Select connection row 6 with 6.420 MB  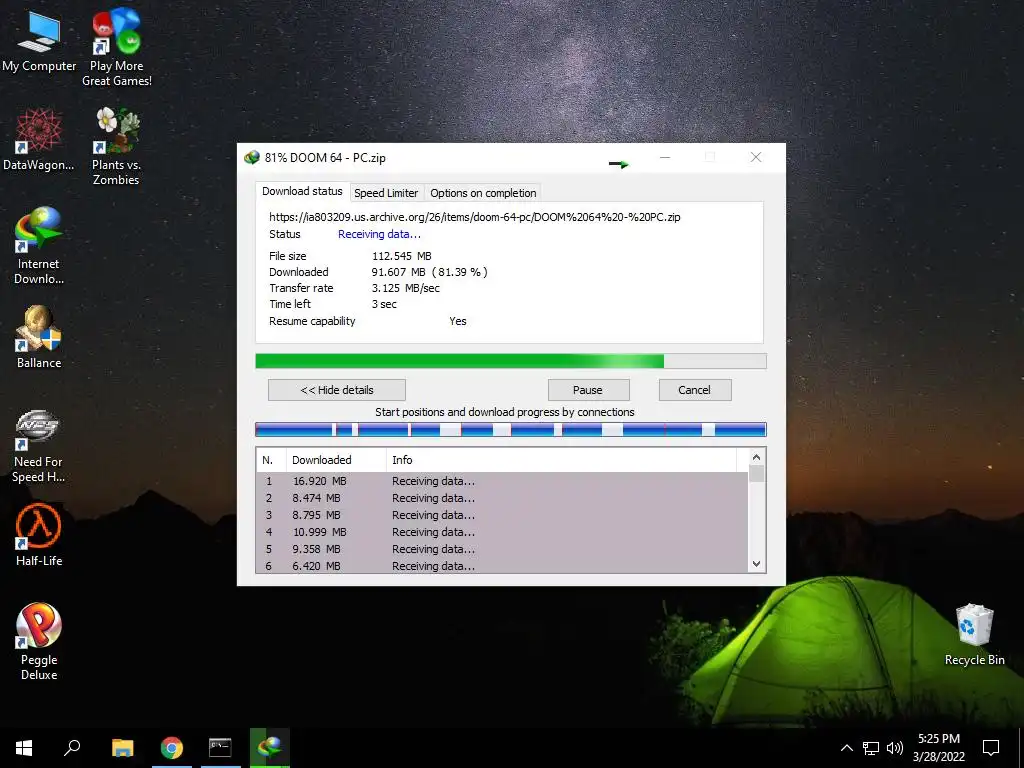point(502,566)
